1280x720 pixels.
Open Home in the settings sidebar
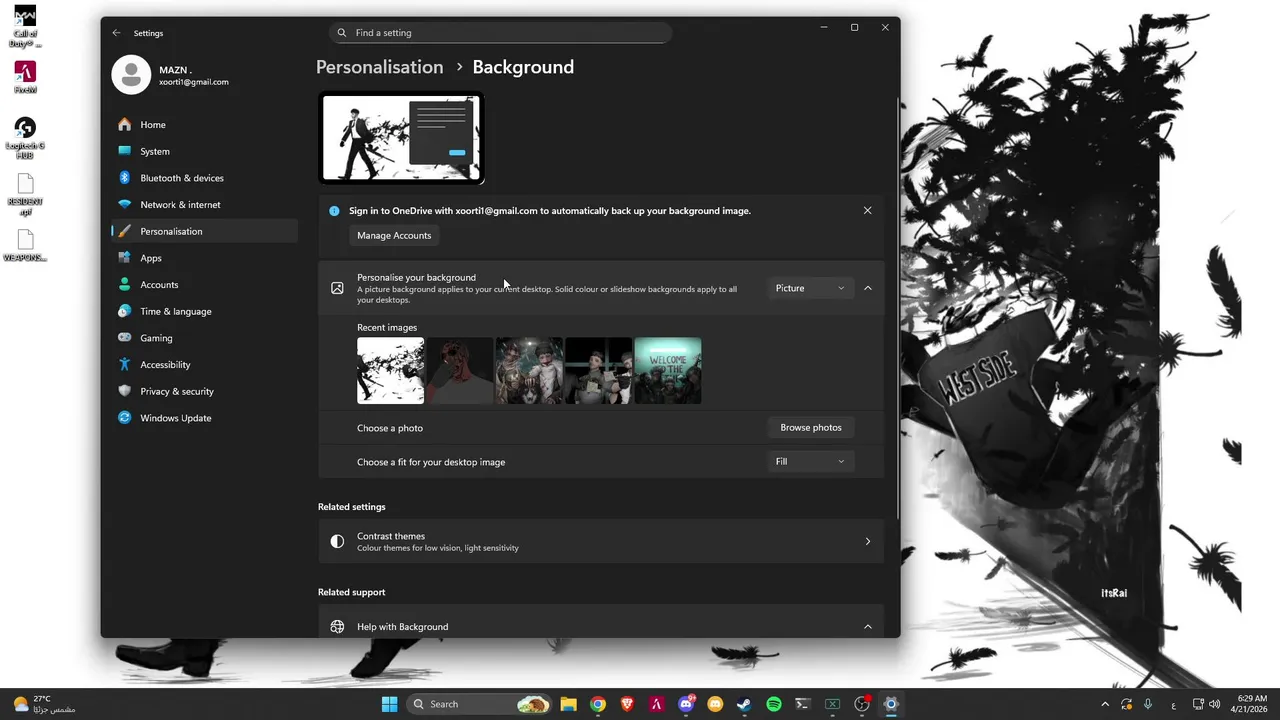pyautogui.click(x=204, y=125)
